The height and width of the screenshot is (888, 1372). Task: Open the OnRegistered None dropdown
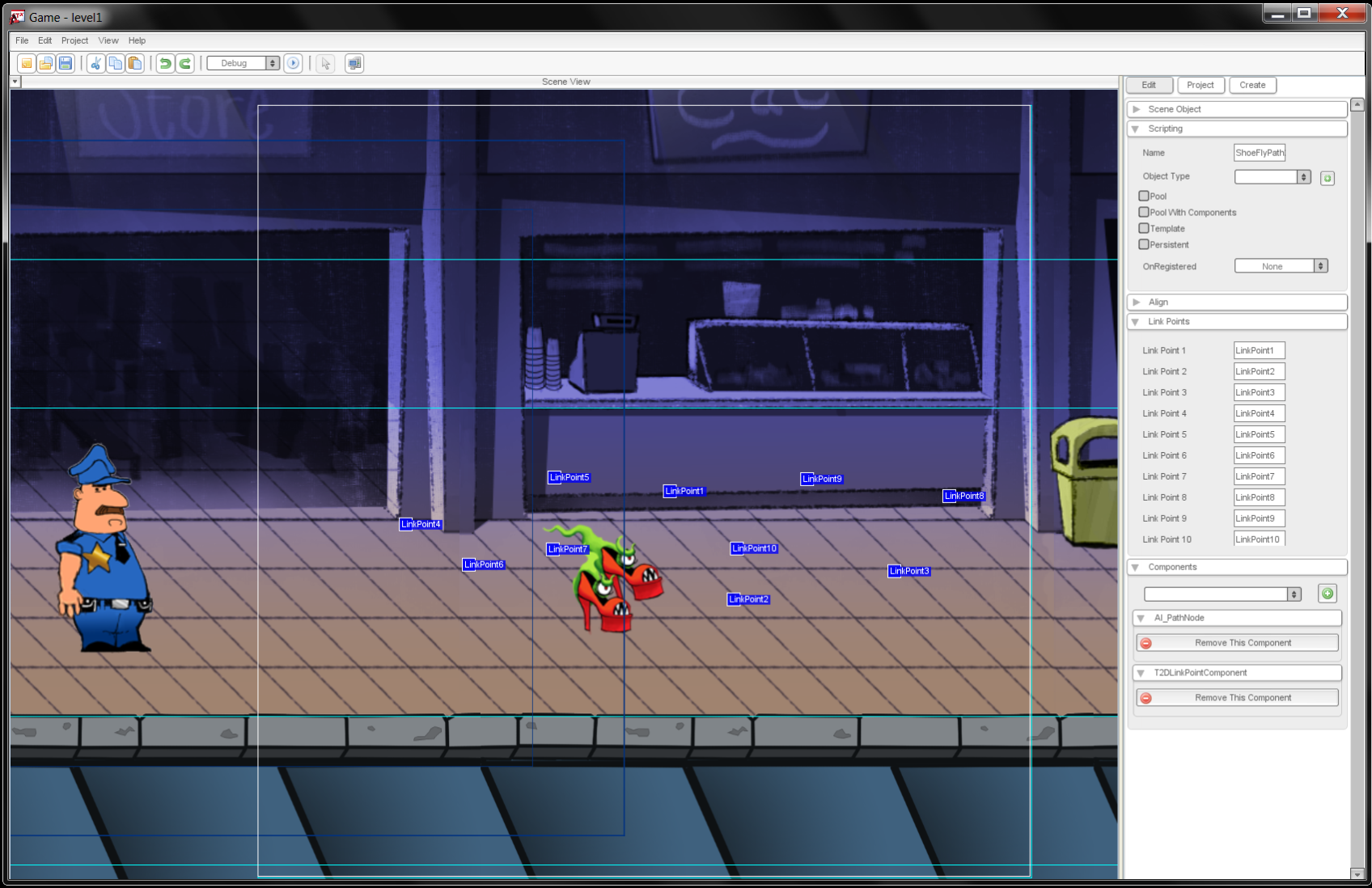click(x=1281, y=266)
